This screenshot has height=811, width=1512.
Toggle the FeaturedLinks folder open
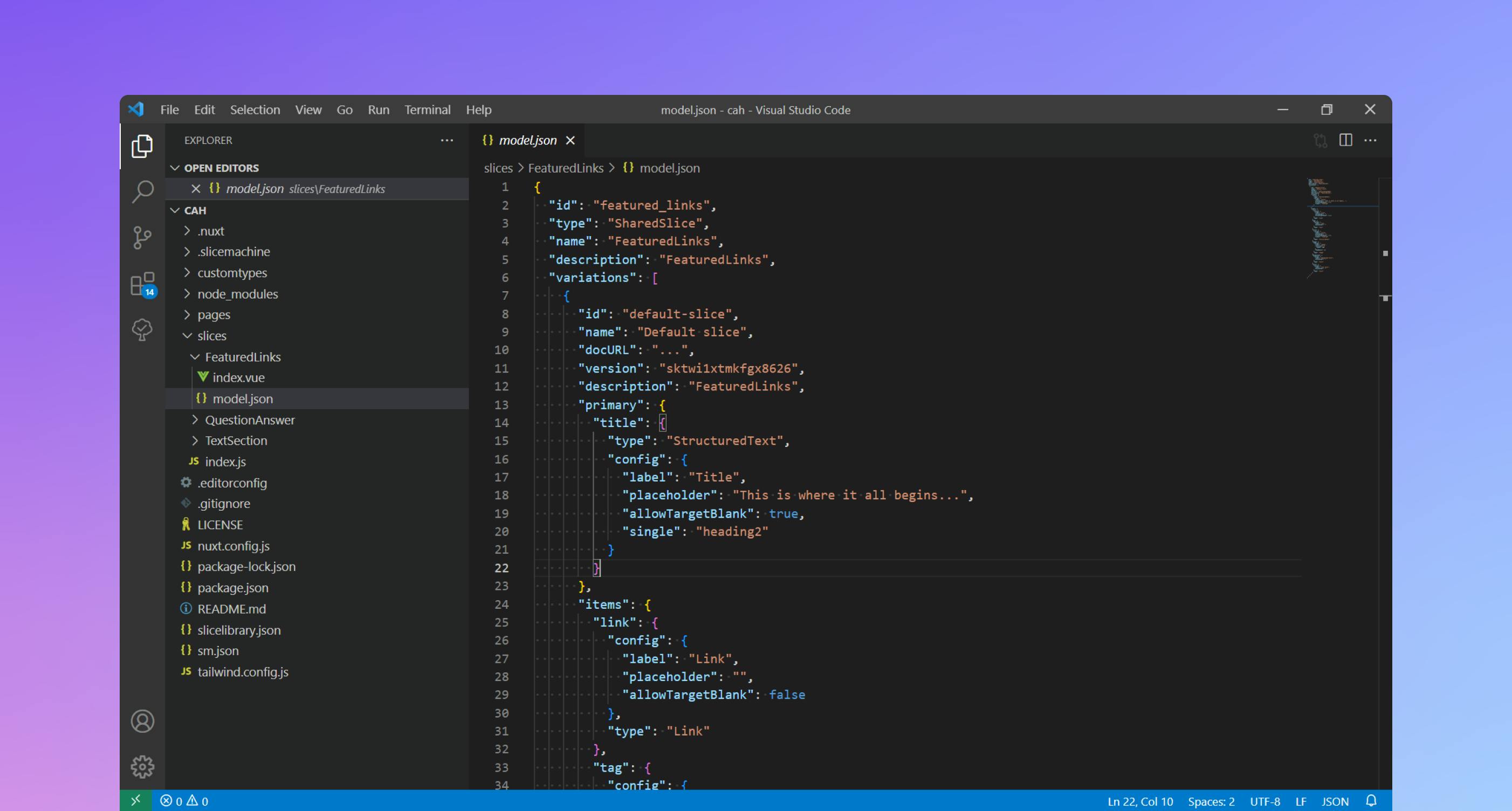click(193, 356)
